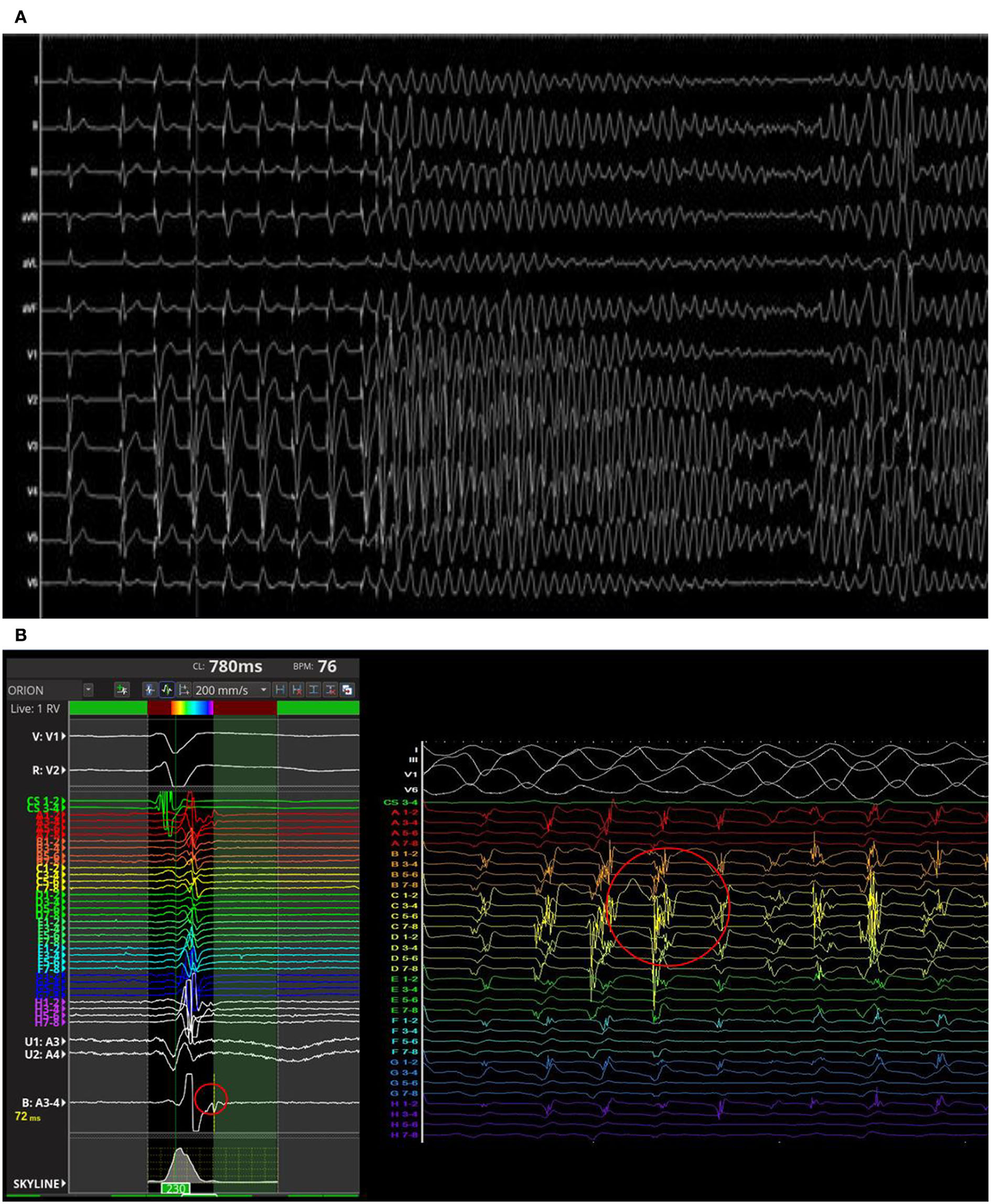Select the vertical caliper I-beam icon
This screenshot has height=1204, width=991.
[314, 691]
